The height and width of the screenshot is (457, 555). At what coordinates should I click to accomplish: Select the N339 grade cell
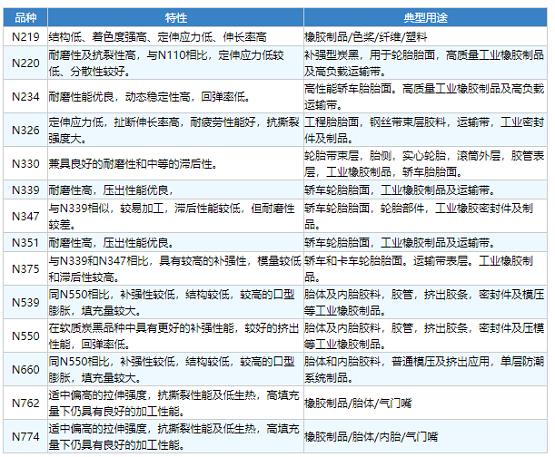(x=25, y=190)
